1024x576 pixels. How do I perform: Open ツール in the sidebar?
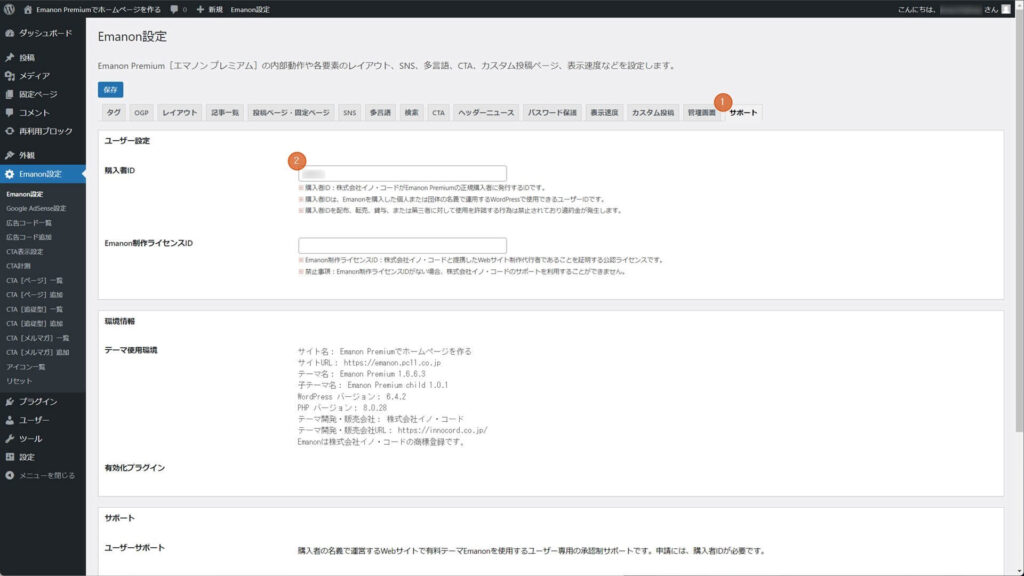30,439
